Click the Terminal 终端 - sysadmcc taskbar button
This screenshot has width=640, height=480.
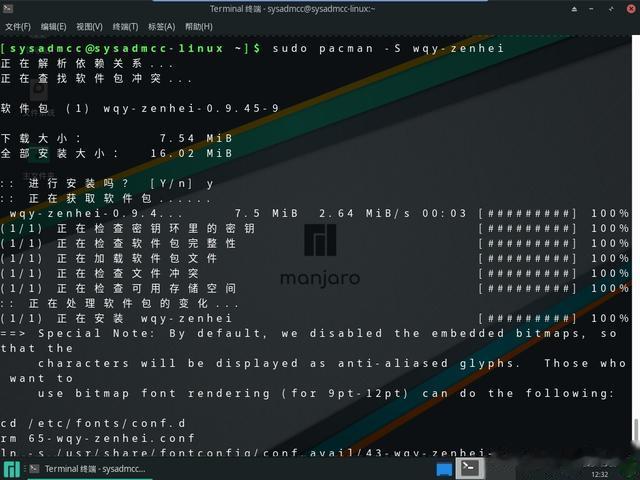coord(88,469)
